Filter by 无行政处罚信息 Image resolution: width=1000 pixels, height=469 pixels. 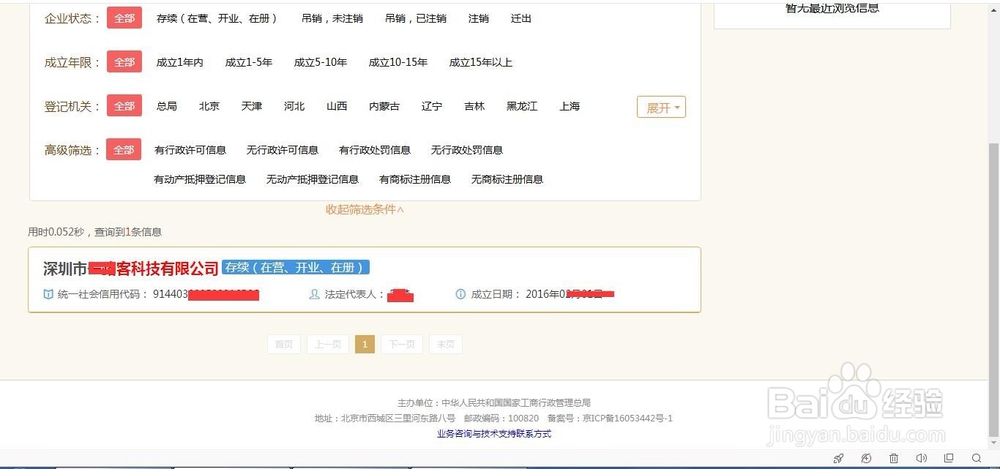coord(467,151)
